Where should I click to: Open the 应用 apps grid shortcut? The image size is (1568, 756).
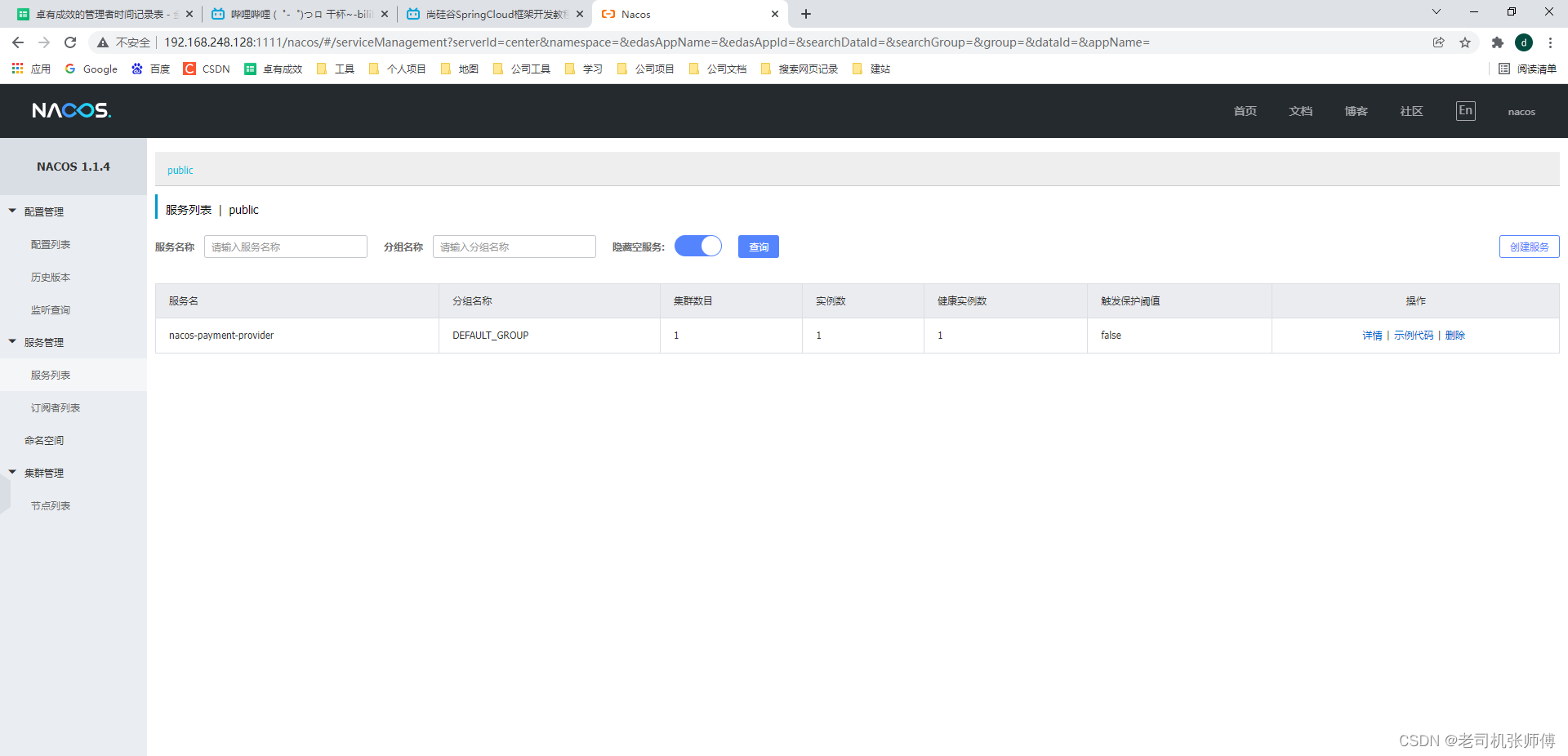click(x=31, y=69)
